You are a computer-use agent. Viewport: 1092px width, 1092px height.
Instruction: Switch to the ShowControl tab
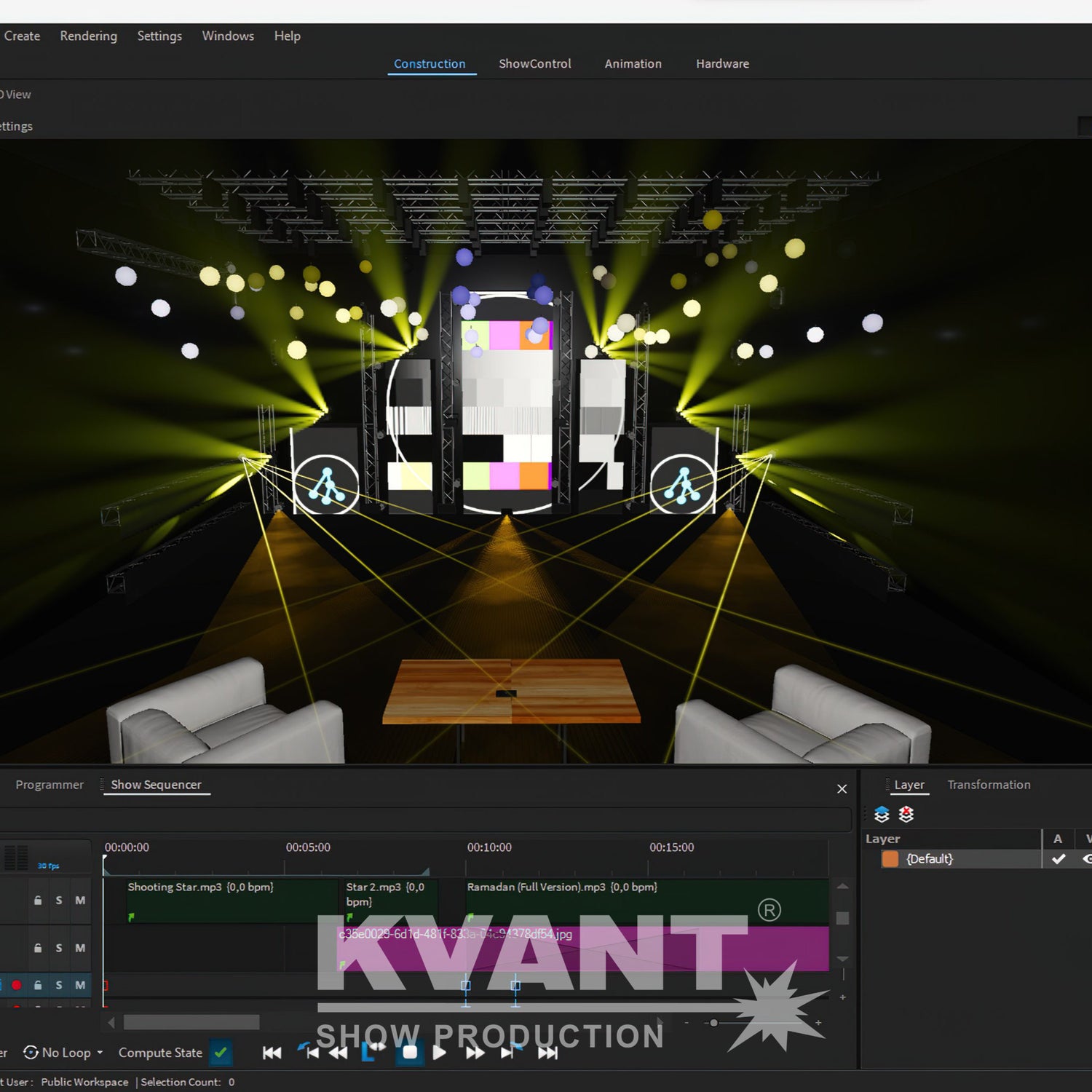click(x=534, y=64)
